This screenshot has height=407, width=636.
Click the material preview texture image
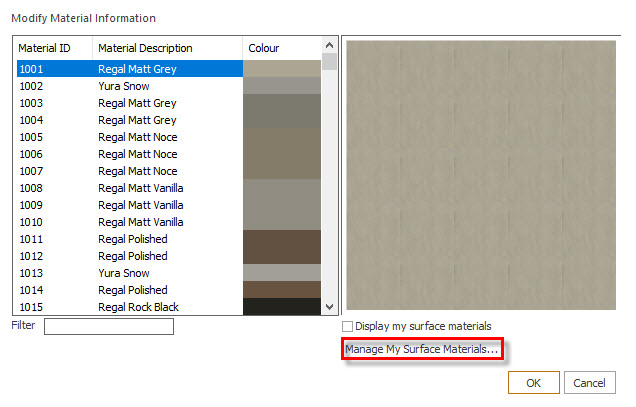click(x=481, y=175)
